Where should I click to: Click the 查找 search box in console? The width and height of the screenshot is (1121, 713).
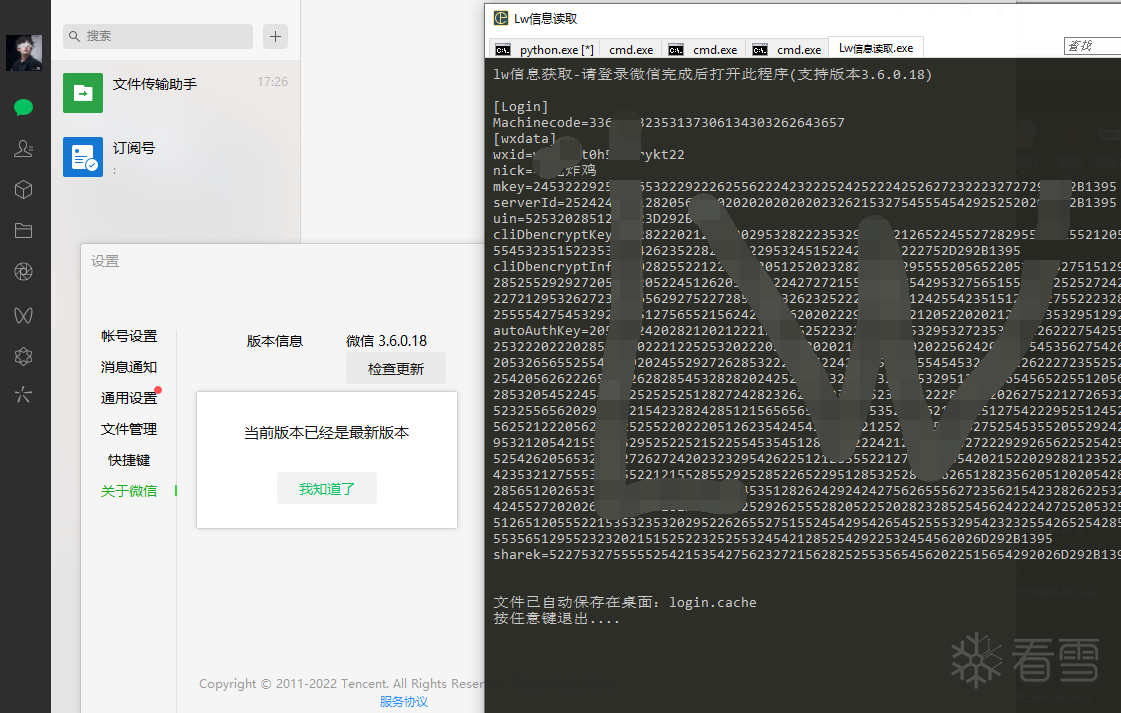pos(1092,46)
